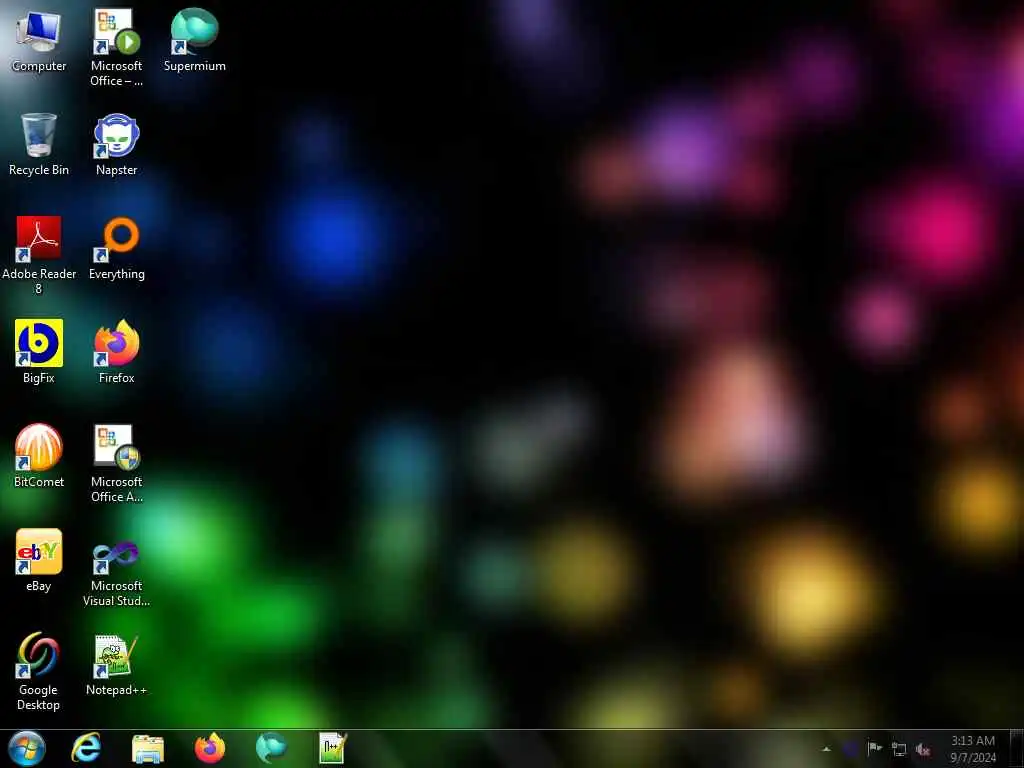Select the eBay desktop shortcut
This screenshot has width=1024, height=768.
pos(39,560)
